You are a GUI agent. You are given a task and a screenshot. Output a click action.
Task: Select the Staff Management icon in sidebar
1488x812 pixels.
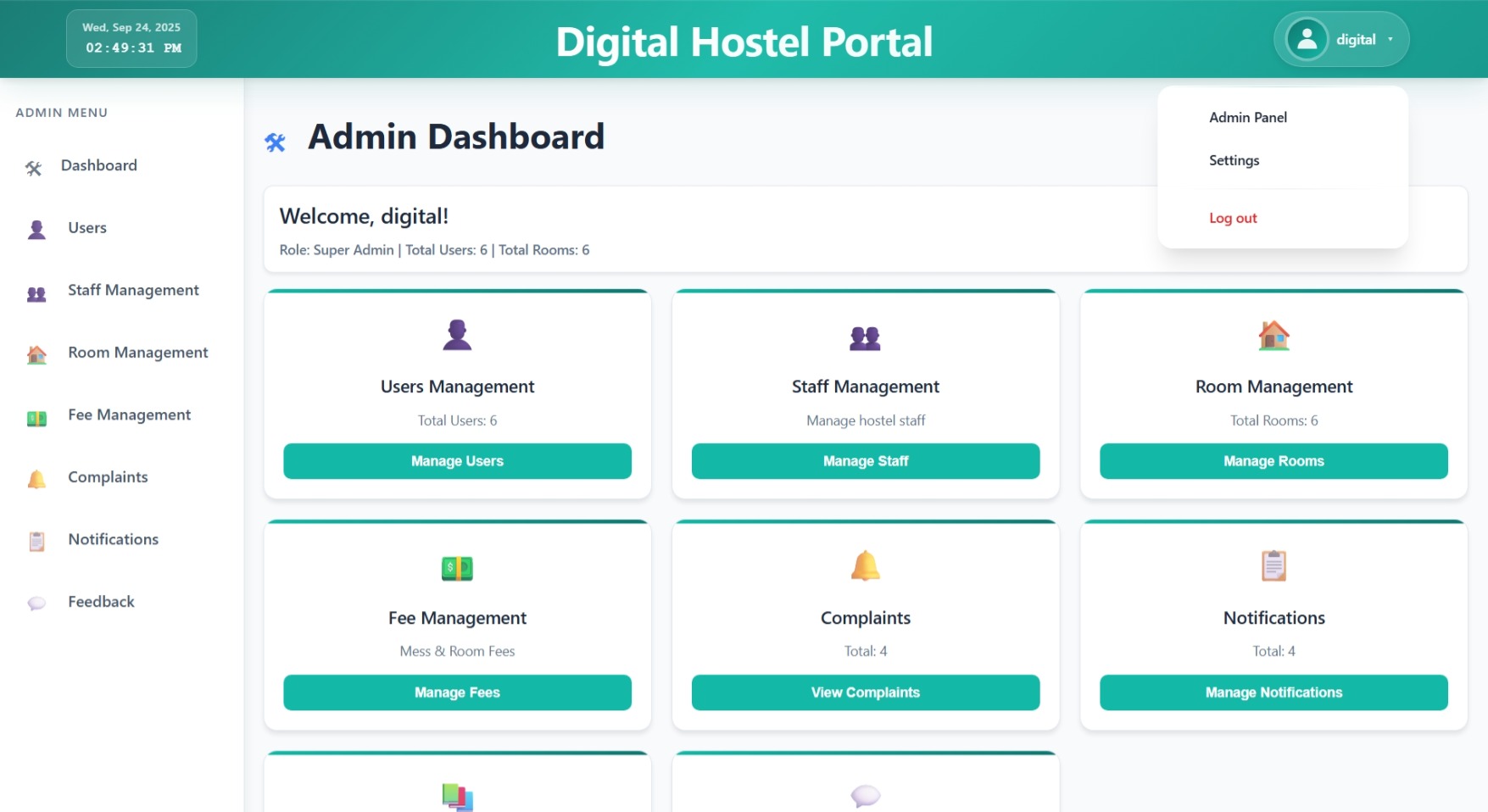36,291
